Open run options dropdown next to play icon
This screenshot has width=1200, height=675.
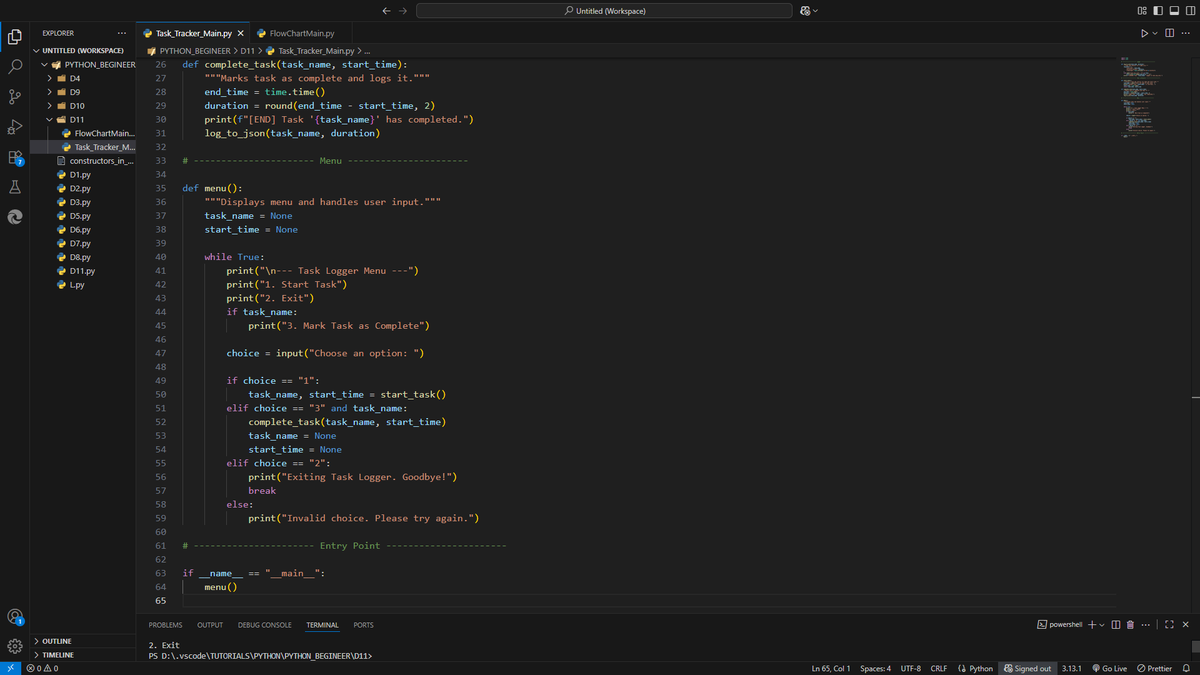point(1154,34)
